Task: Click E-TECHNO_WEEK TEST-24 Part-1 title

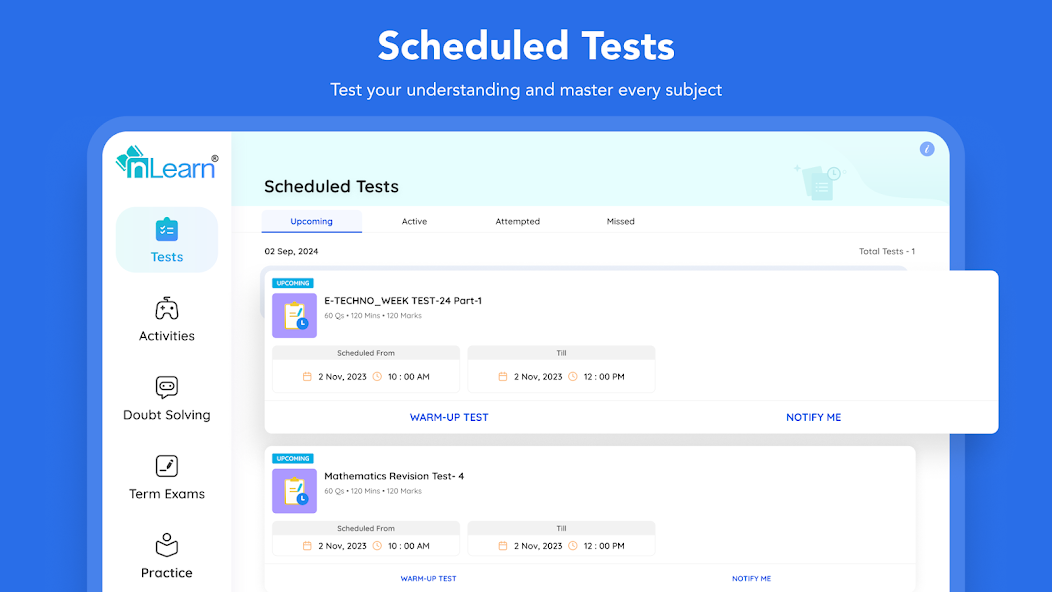Action: click(x=403, y=301)
